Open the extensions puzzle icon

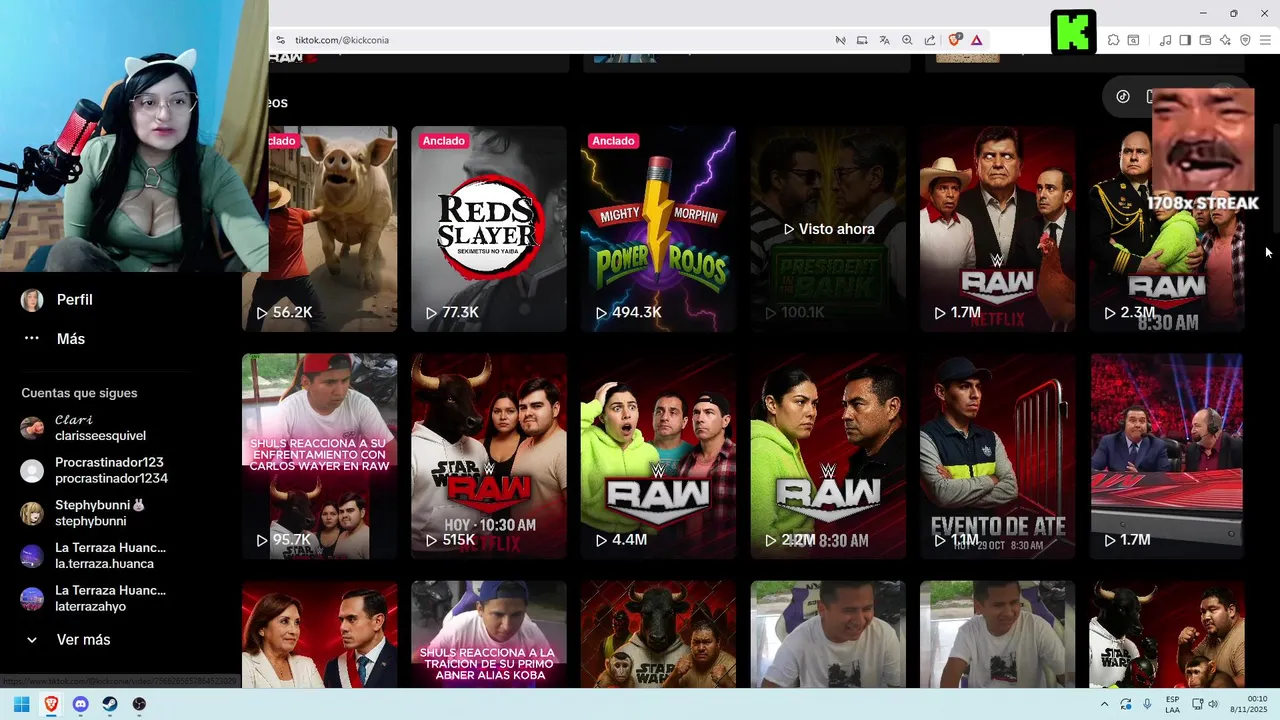1113,40
